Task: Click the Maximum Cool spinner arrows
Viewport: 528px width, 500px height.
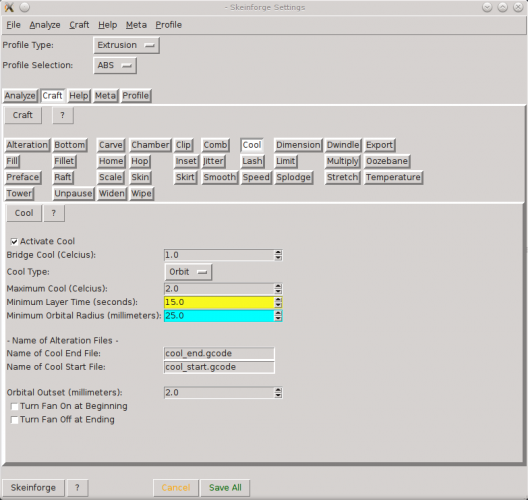Action: coord(278,289)
